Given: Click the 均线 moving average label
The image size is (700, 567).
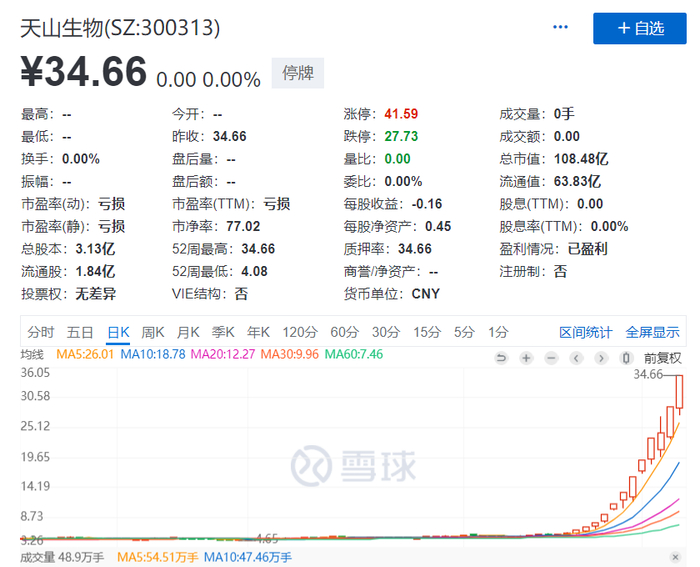Looking at the screenshot, I should [x=33, y=354].
